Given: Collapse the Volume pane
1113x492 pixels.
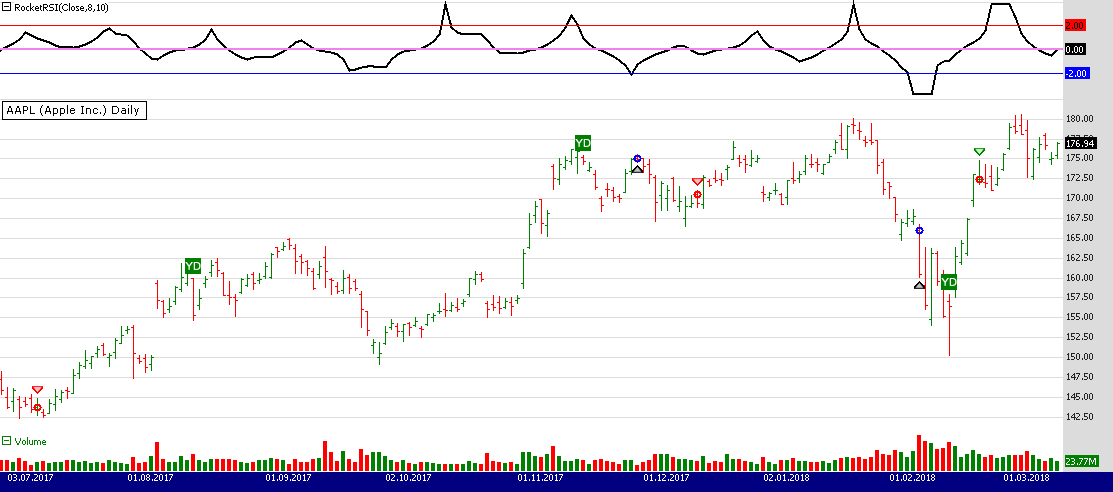Looking at the screenshot, I should coord(6,441).
